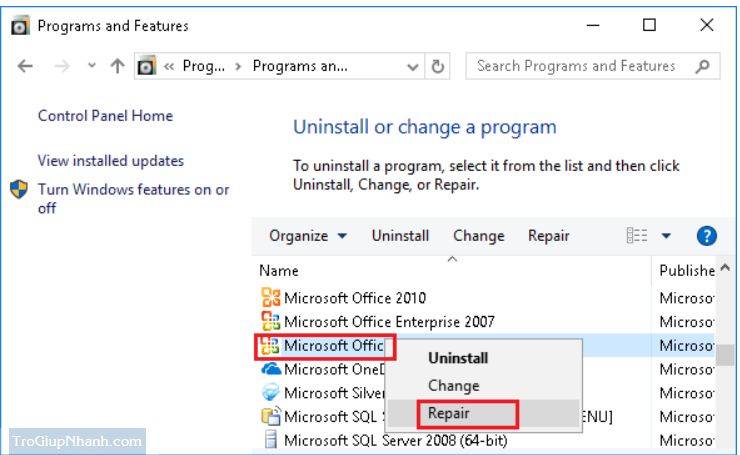Choose Repair from the context menu
The image size is (740, 455).
point(449,412)
